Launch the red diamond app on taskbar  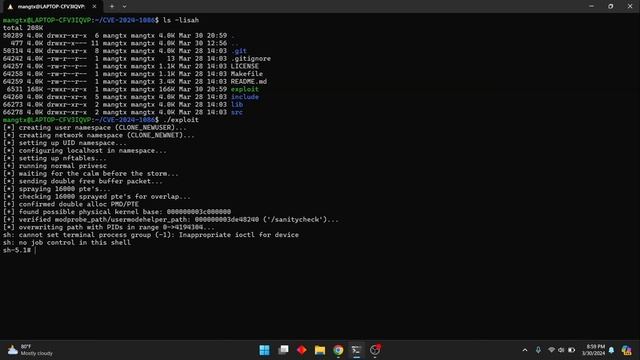[x=302, y=350]
